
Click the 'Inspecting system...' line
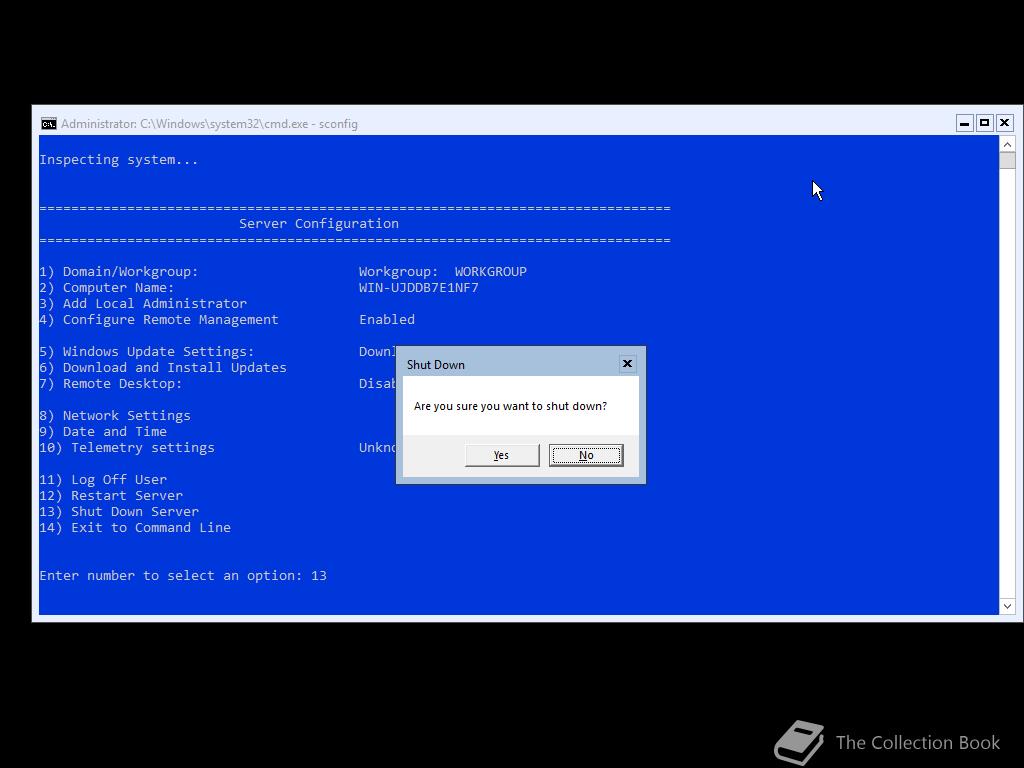119,160
